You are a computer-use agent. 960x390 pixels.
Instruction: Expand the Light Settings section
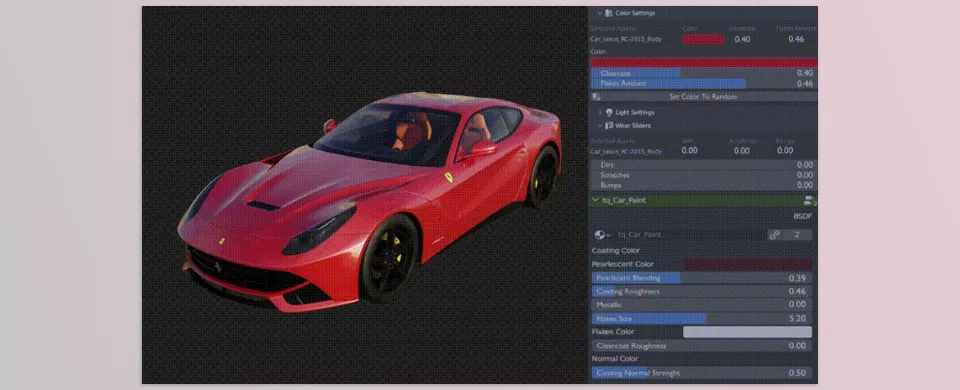(599, 113)
